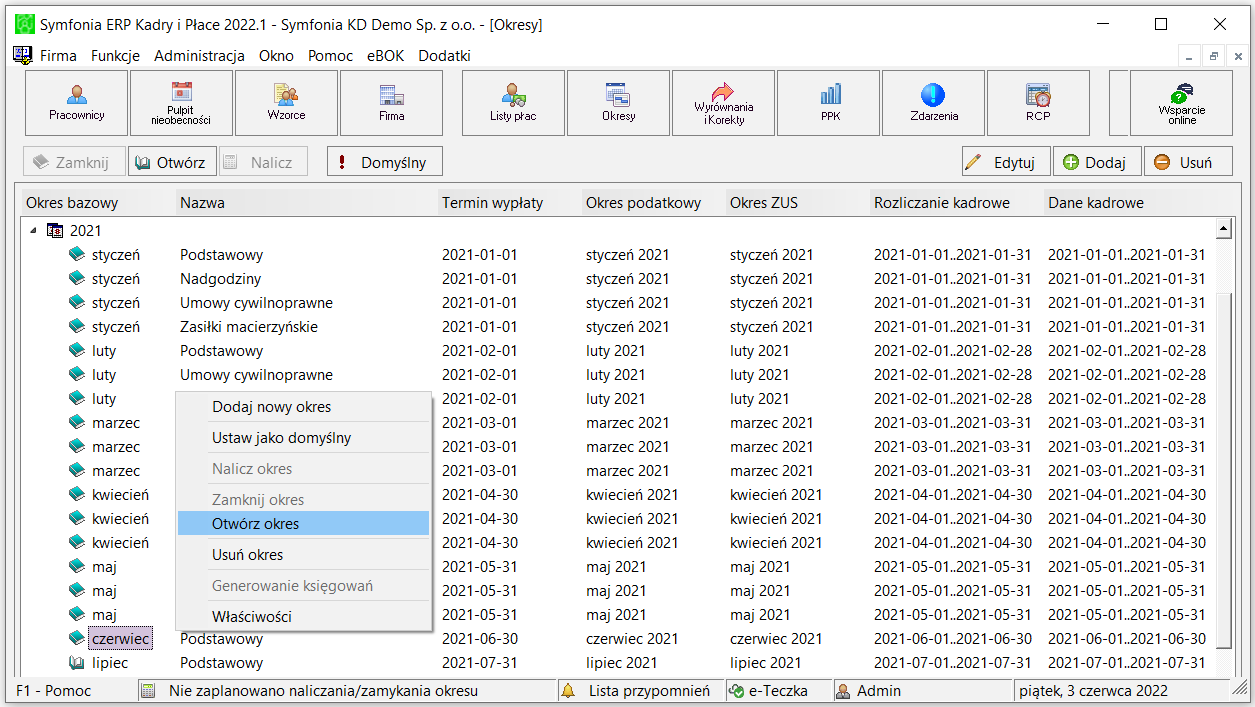Click the Usuń button

pyautogui.click(x=1188, y=162)
